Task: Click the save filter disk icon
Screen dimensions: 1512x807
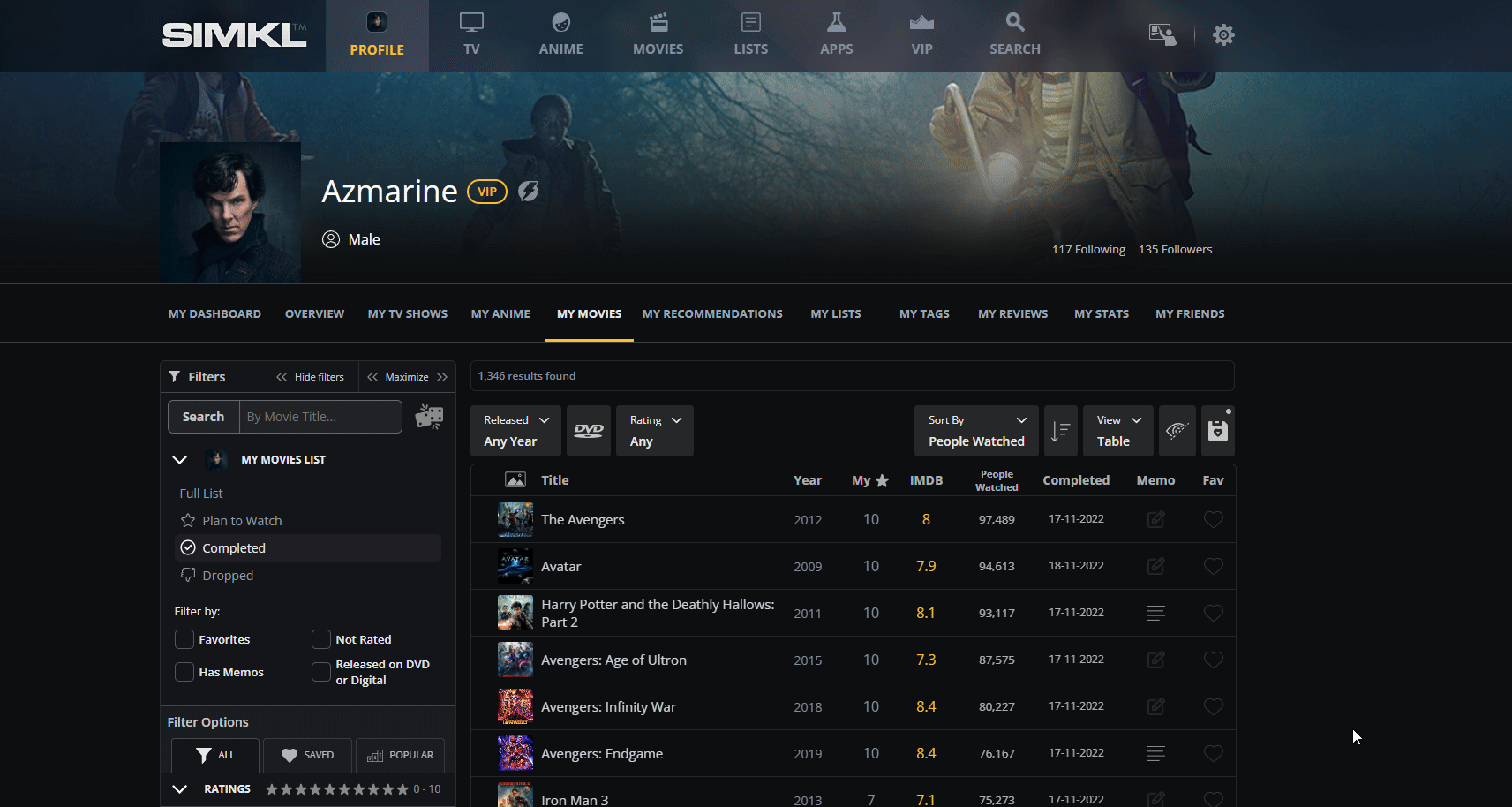Action: pyautogui.click(x=1217, y=431)
